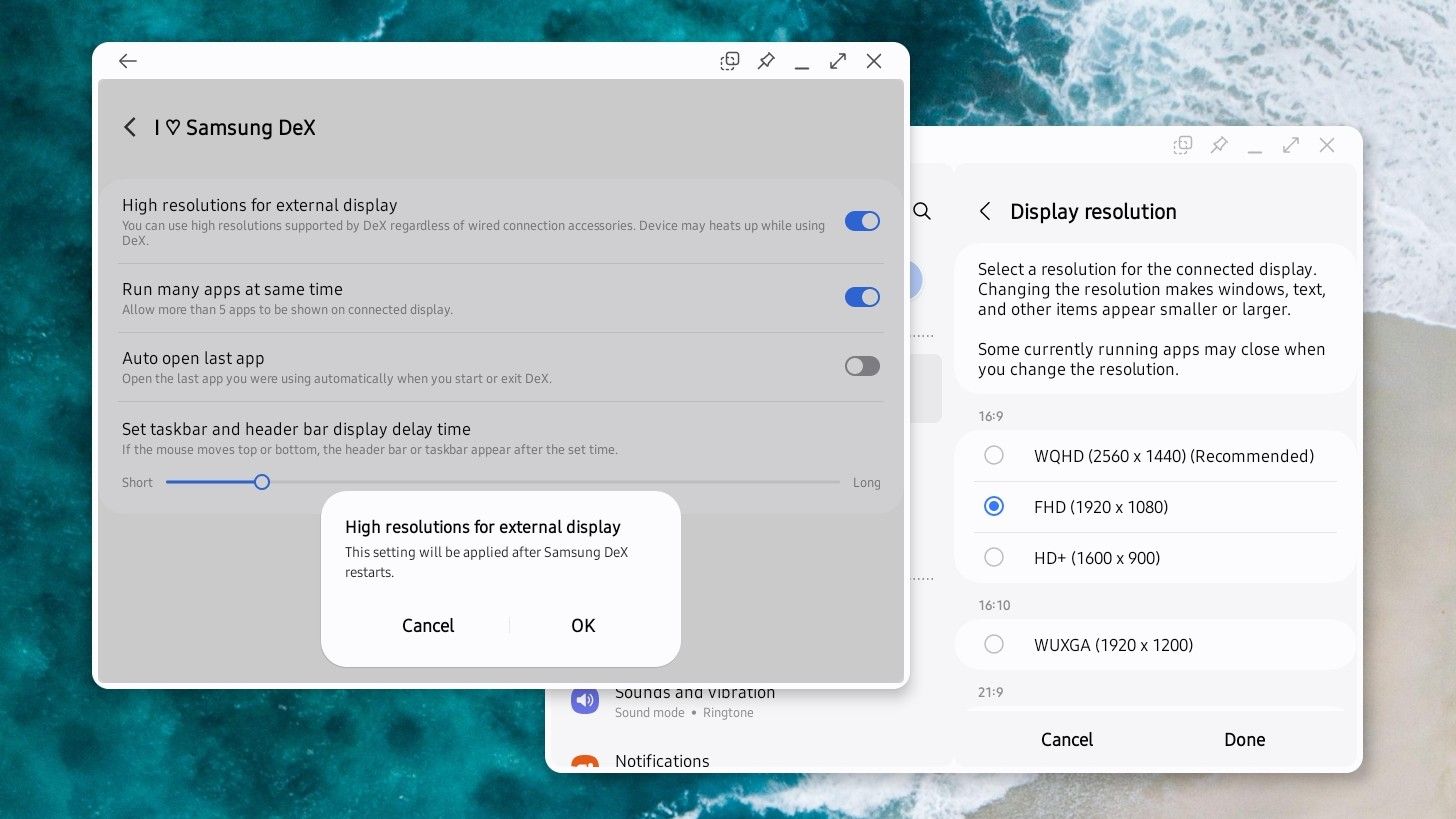This screenshot has height=819, width=1456.
Task: Cancel the Display resolution change
Action: coord(1067,740)
